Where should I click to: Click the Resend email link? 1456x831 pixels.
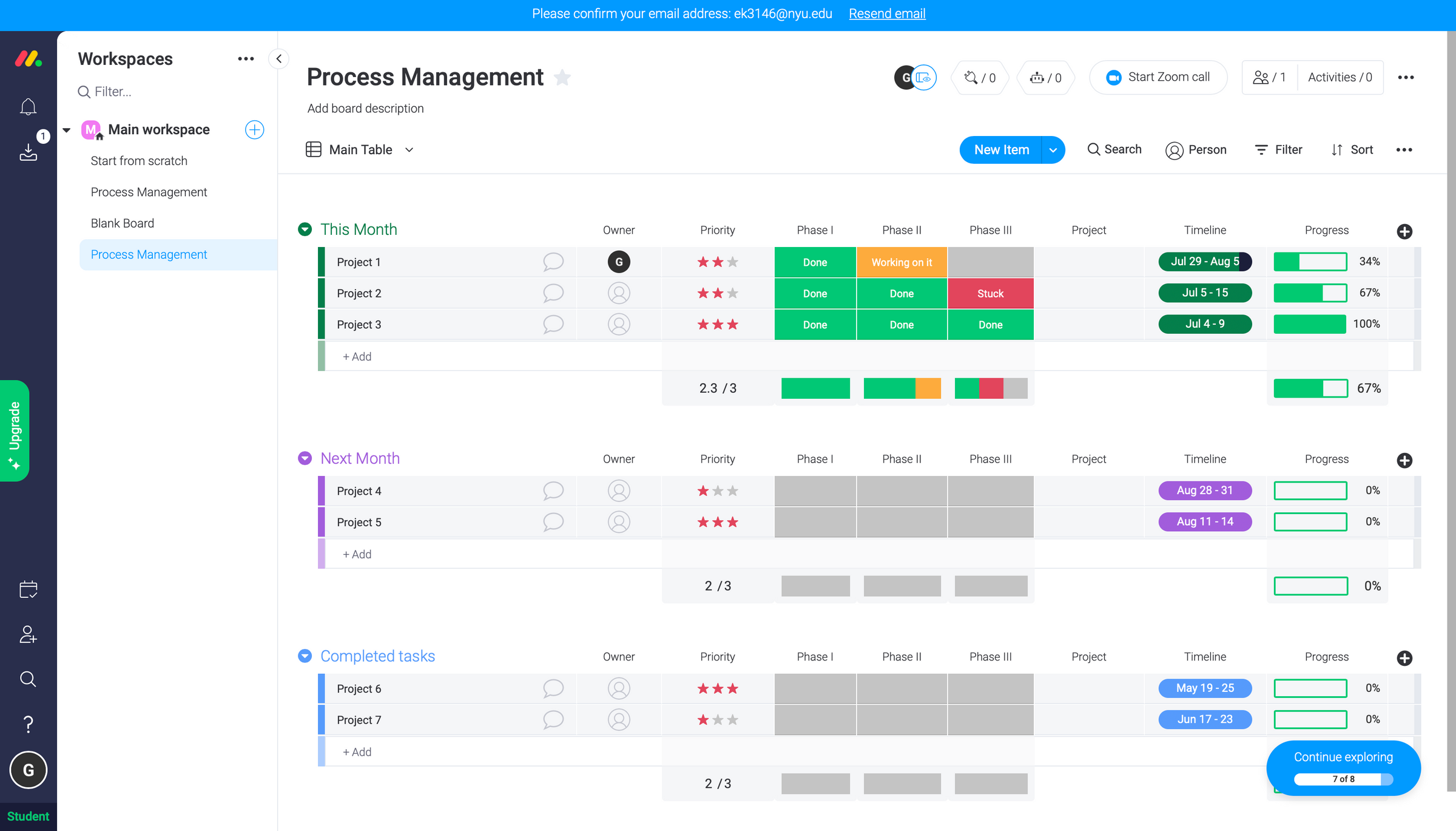(x=887, y=13)
